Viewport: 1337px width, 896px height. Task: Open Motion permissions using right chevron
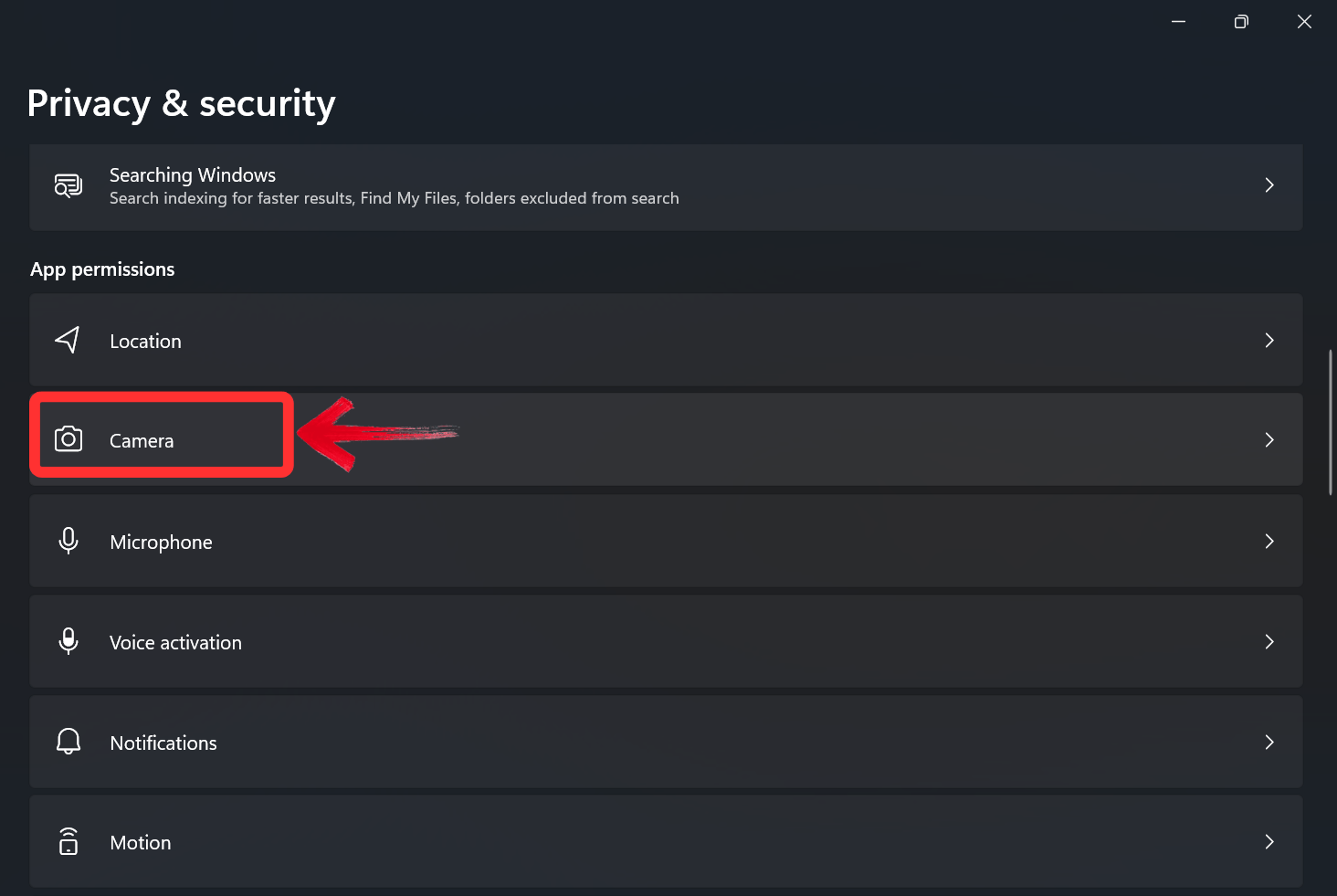(1269, 842)
